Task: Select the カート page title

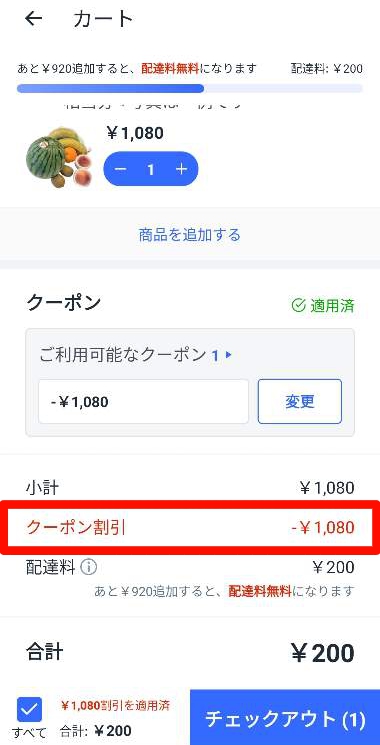Action: 103,19
